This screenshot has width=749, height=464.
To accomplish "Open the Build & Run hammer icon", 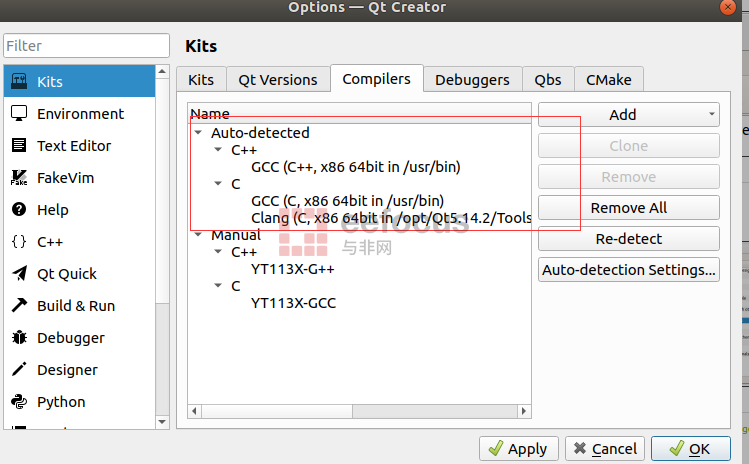I will click(x=18, y=306).
